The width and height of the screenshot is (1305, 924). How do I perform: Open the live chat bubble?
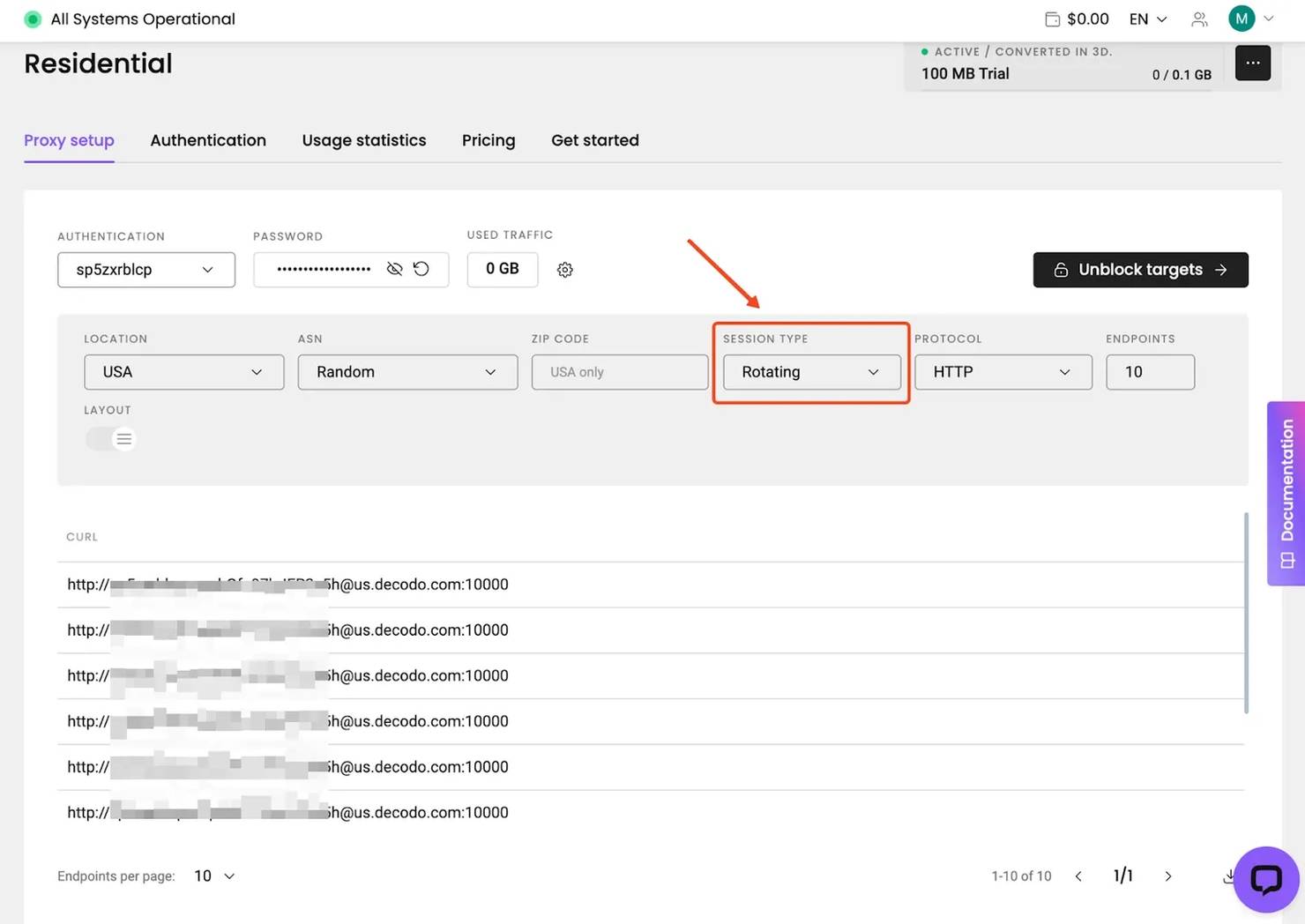click(1265, 879)
